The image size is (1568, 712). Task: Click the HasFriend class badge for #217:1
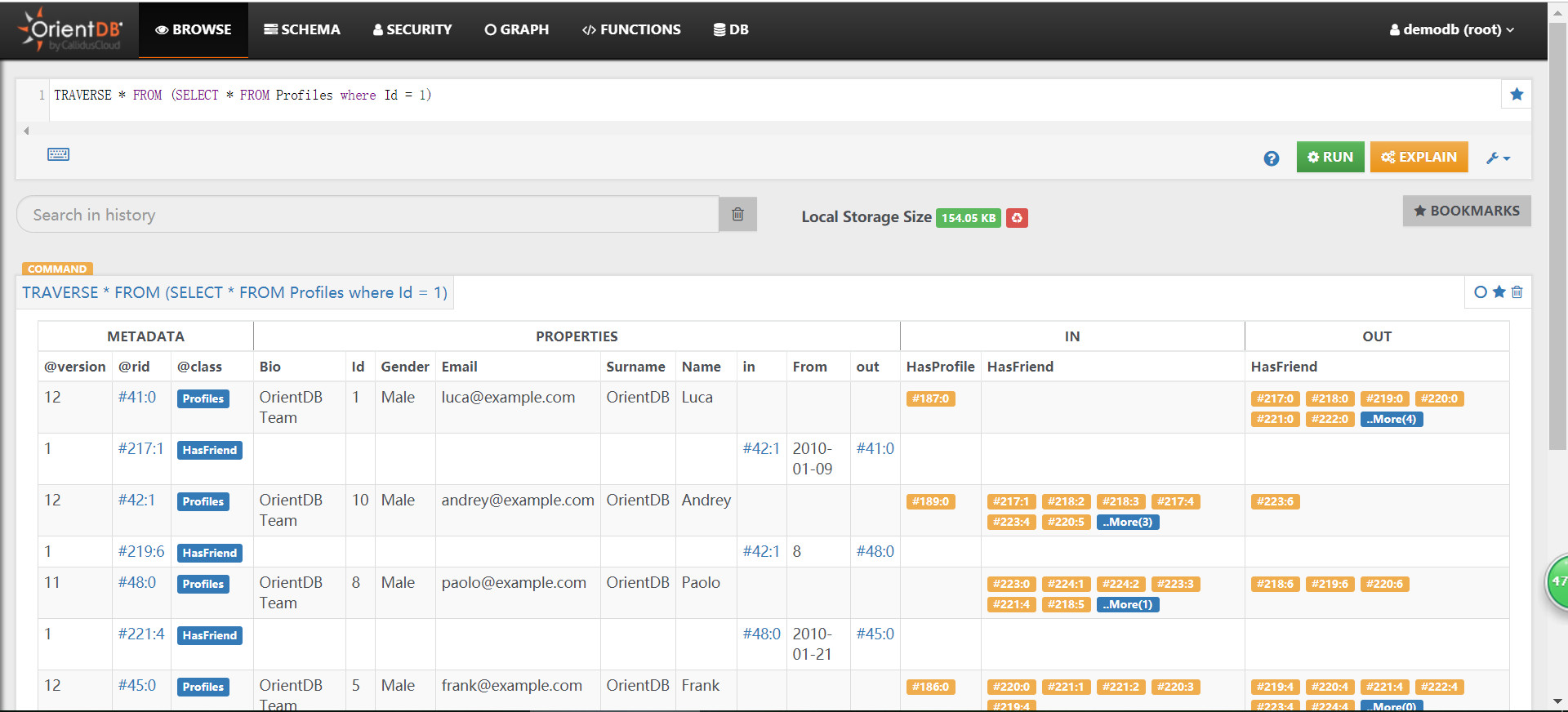tap(210, 450)
